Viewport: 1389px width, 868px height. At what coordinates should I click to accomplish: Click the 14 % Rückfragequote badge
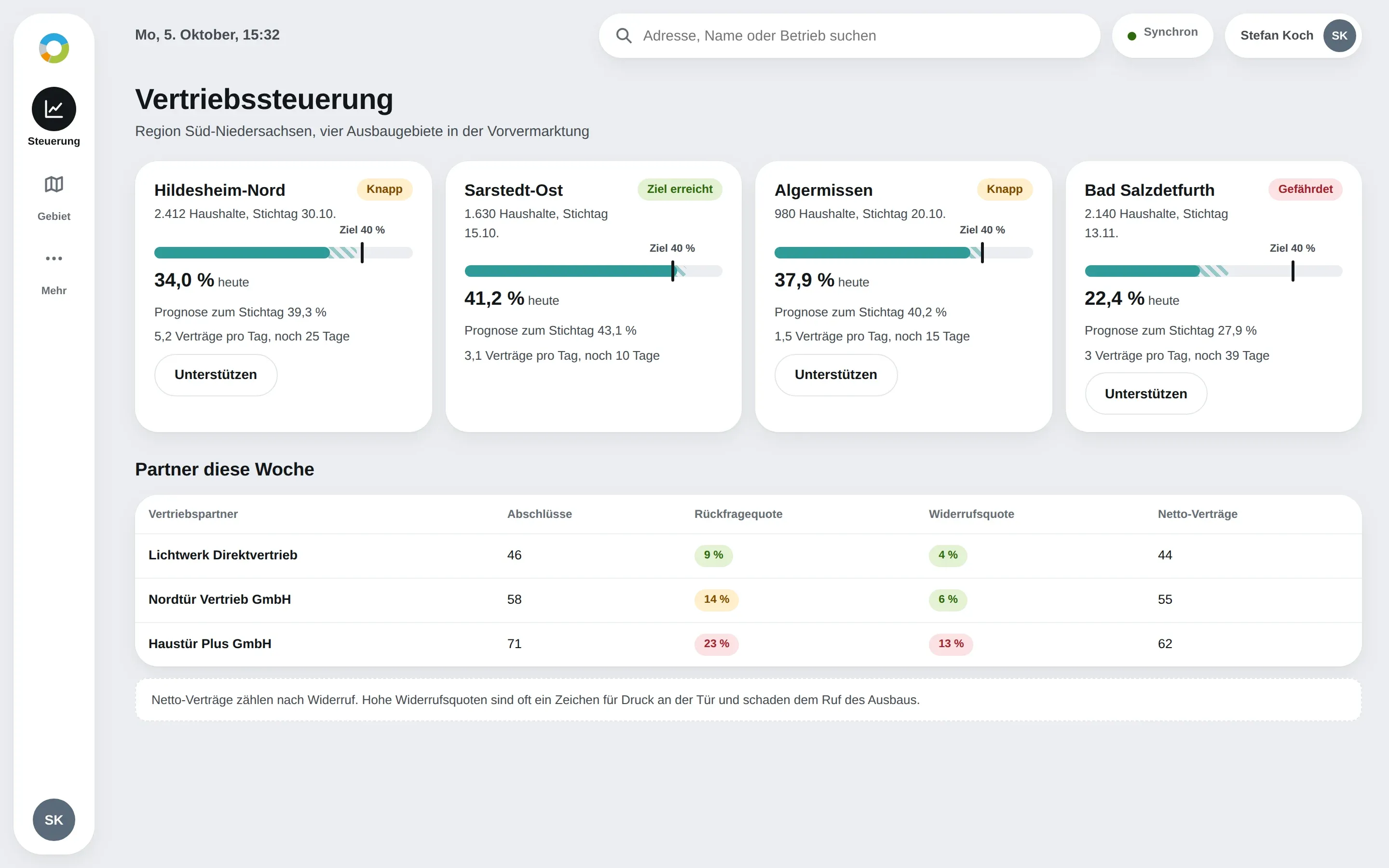[x=716, y=600]
